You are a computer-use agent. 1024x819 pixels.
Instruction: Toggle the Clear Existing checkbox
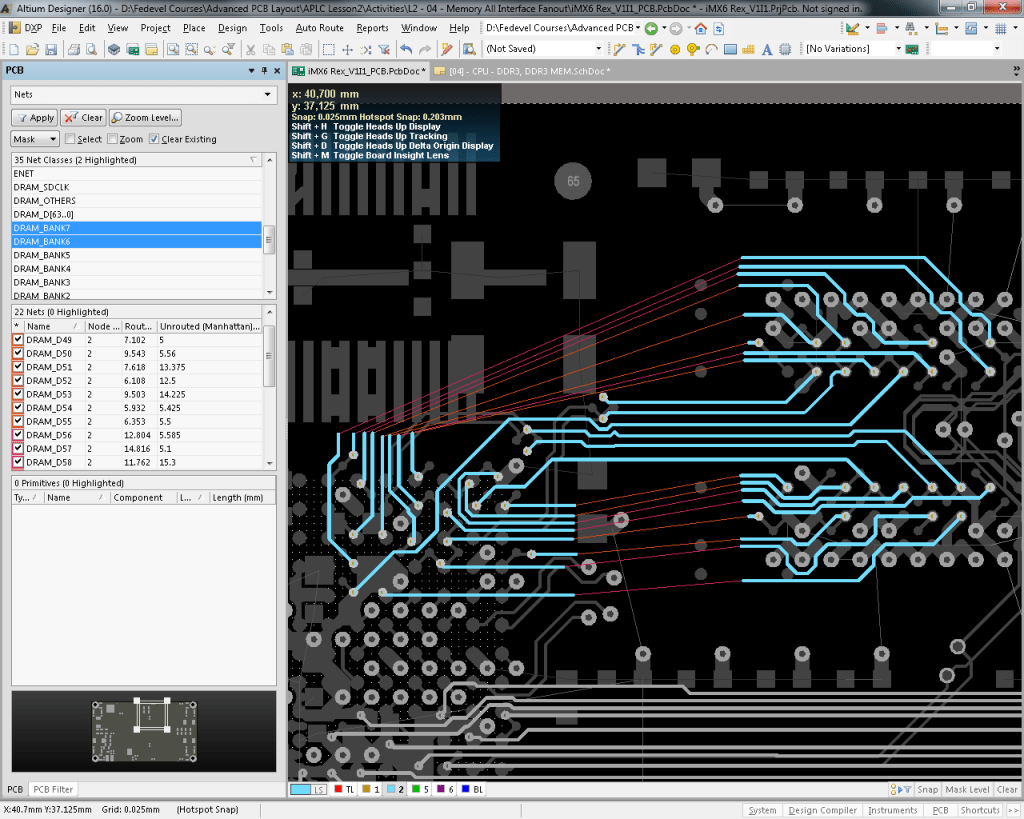pyautogui.click(x=154, y=139)
